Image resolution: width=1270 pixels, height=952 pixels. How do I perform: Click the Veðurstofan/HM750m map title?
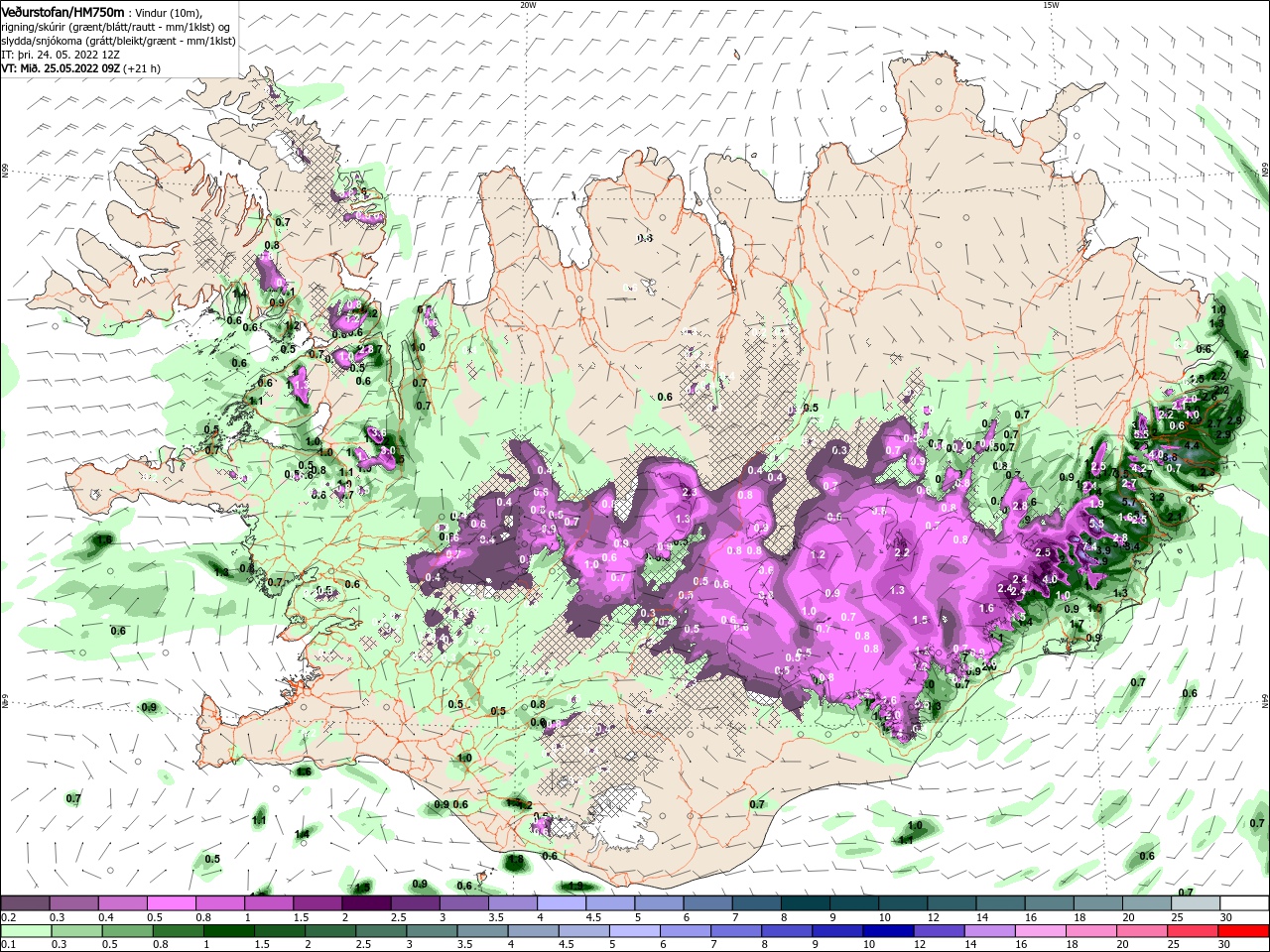click(x=63, y=11)
